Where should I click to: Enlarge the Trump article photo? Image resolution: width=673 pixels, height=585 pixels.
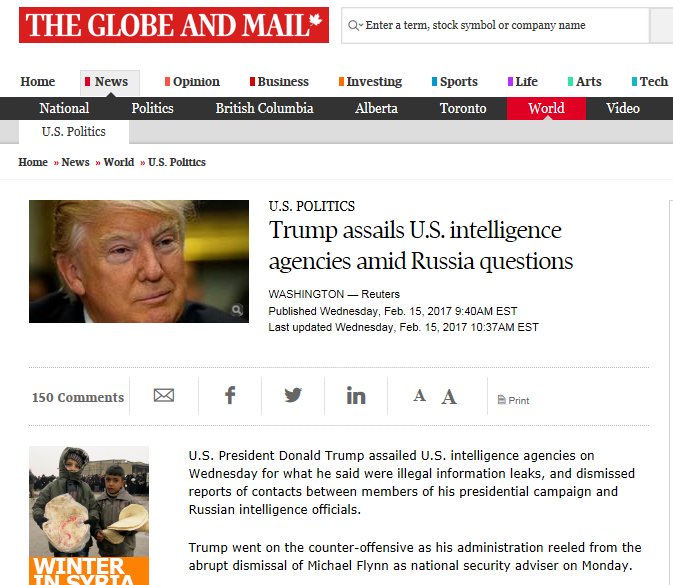coord(139,261)
